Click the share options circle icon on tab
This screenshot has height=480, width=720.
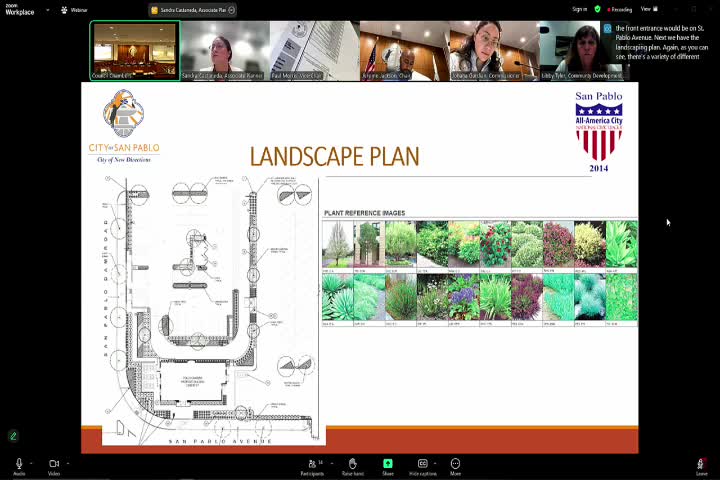tap(231, 10)
